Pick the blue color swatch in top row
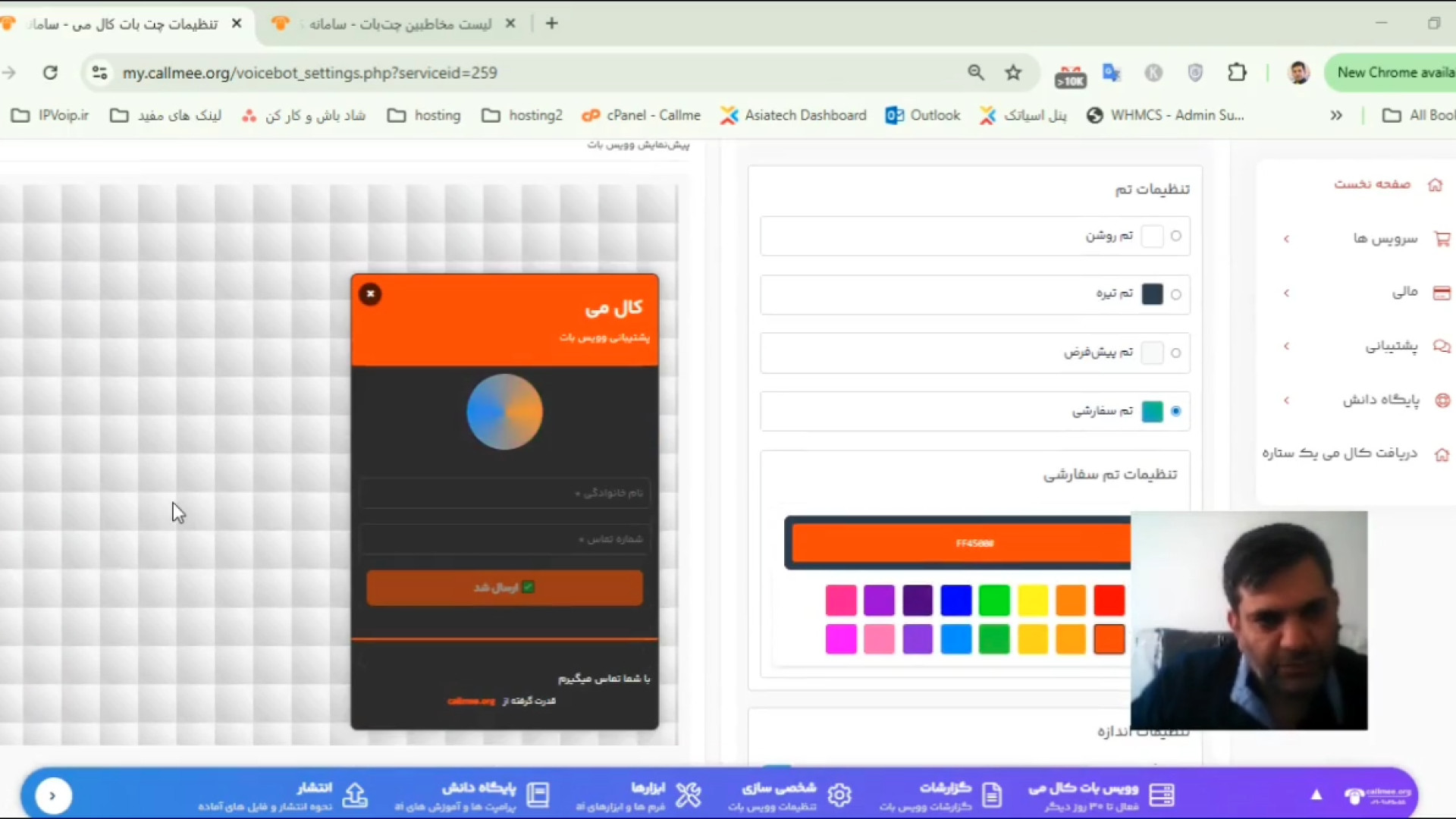Screen dimensions: 1456x819 pos(955,601)
